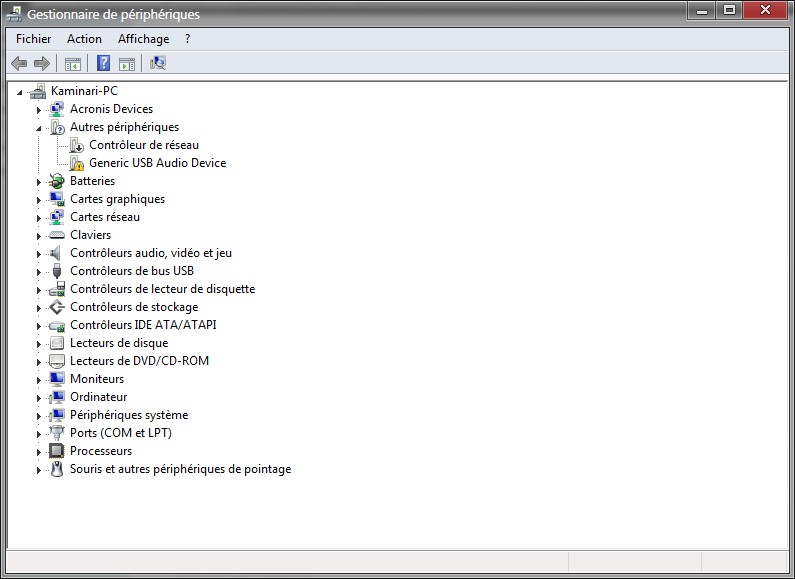The width and height of the screenshot is (795, 579).
Task: Click the Ports (COM et LPT) icon
Action: [57, 433]
